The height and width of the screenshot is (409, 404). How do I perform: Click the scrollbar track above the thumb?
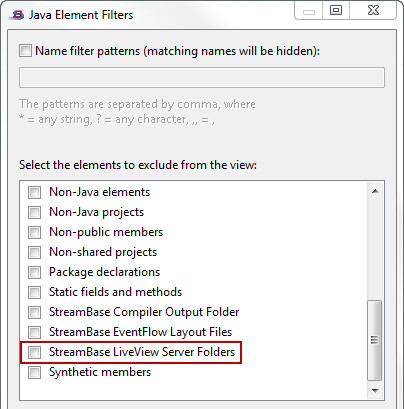375,250
